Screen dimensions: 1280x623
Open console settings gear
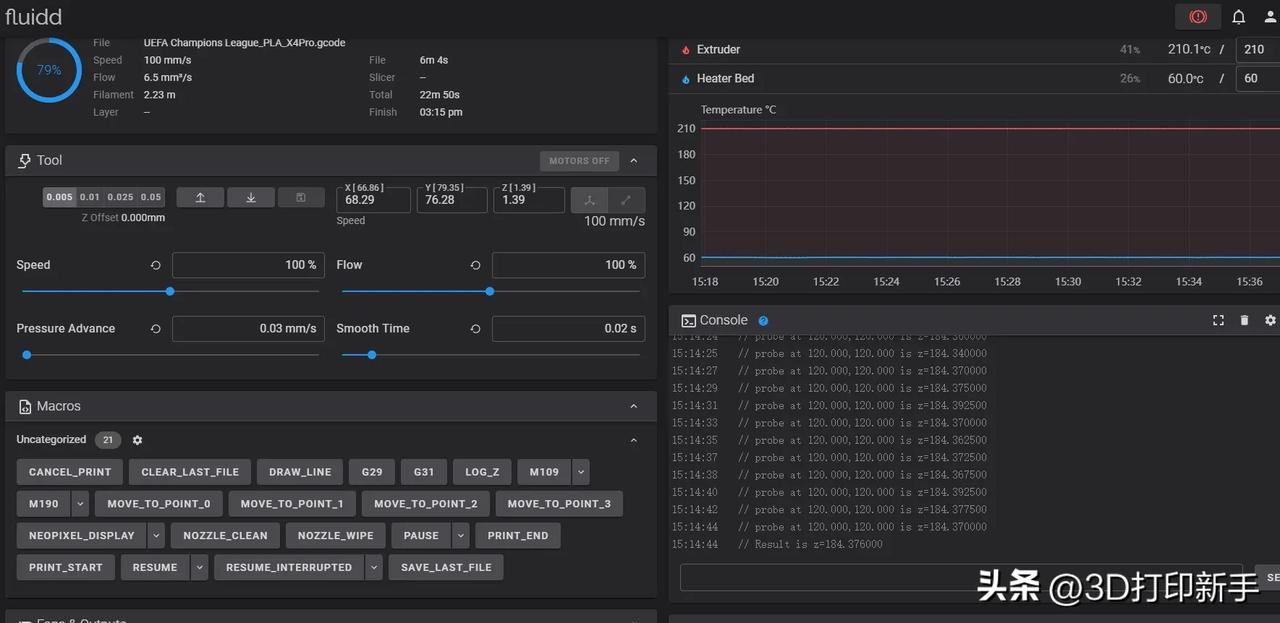pyautogui.click(x=1270, y=320)
